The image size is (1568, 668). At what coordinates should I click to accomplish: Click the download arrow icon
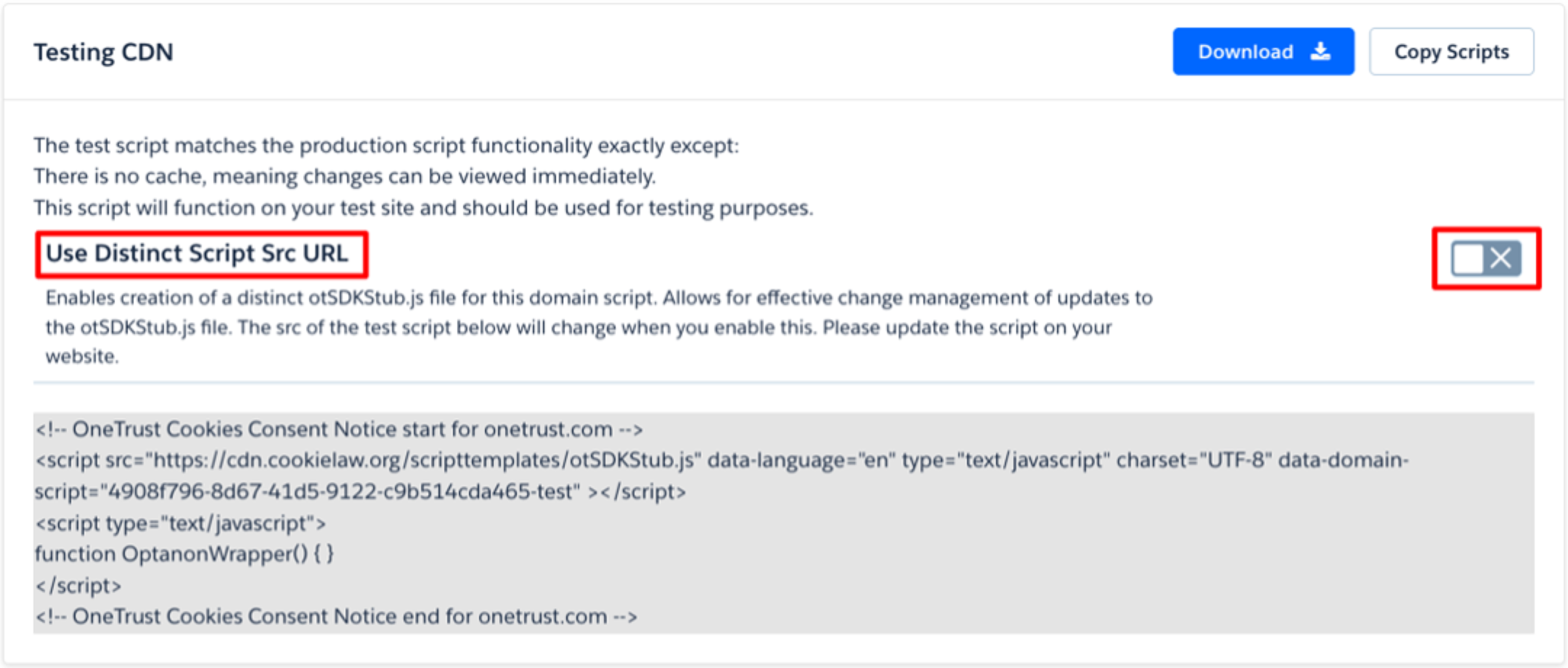[x=1320, y=52]
